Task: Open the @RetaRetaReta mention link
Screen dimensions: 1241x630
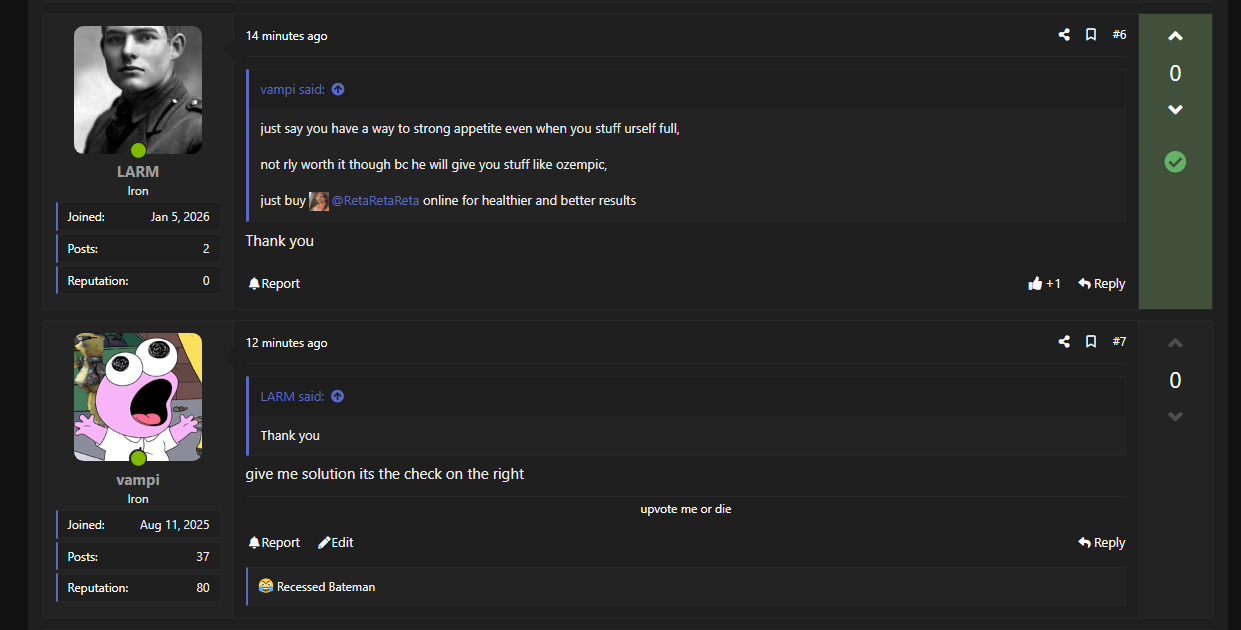Action: point(375,201)
